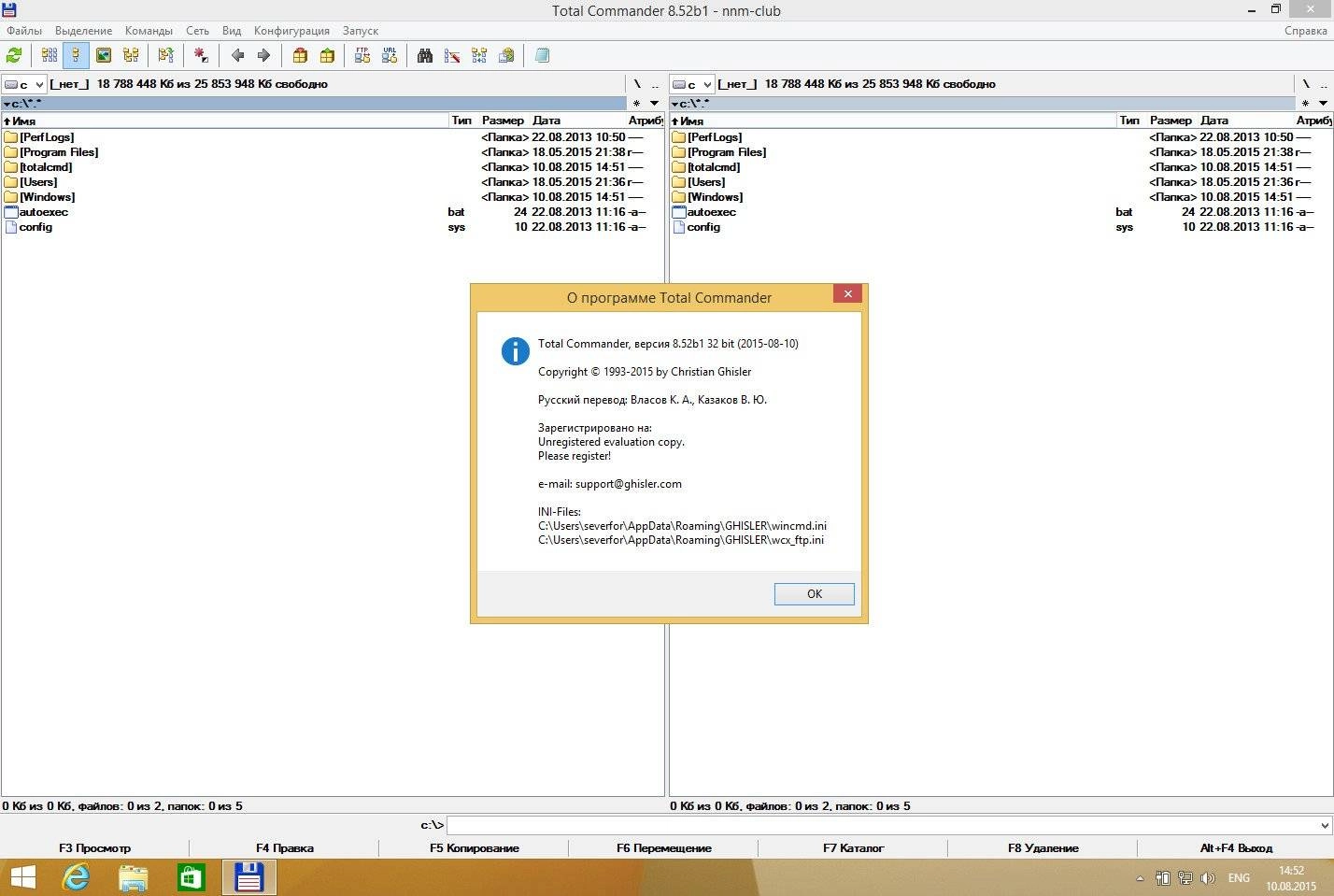
Task: Open favorites asterisk in right panel
Action: click(x=1305, y=104)
